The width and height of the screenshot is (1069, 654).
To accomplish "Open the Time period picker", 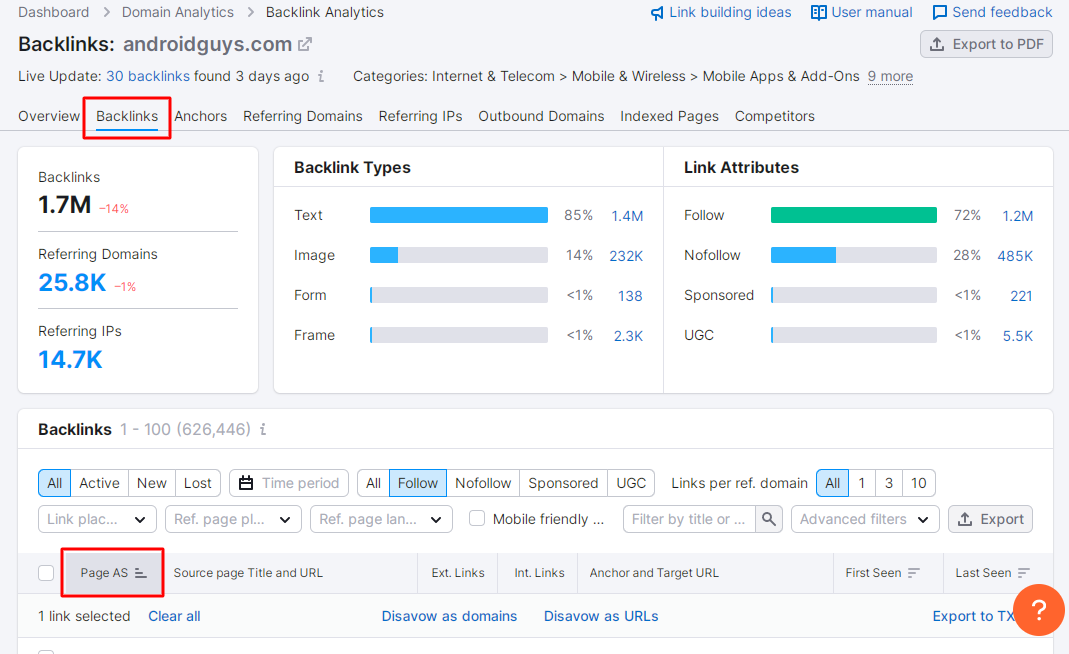I will coord(289,483).
